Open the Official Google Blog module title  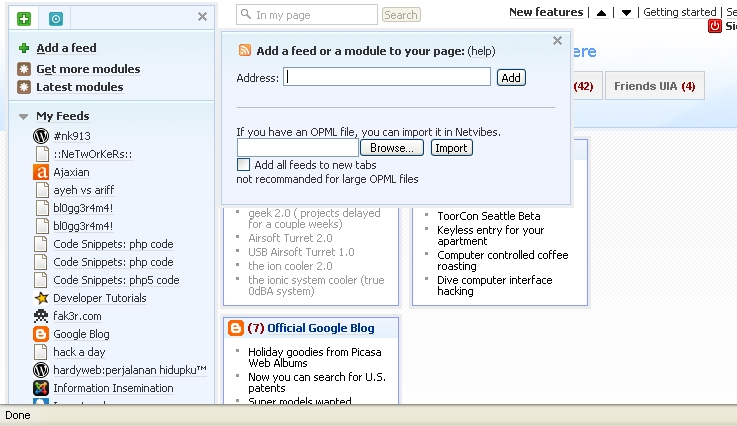point(321,328)
